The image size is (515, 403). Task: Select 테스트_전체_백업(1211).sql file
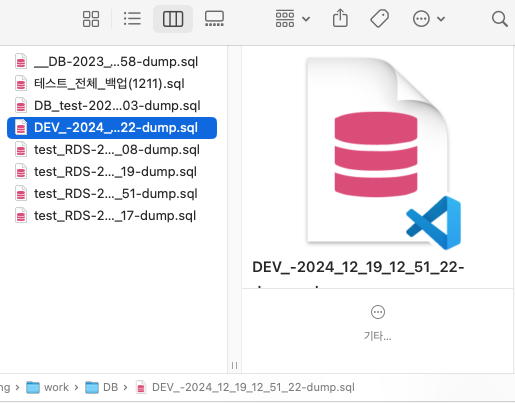[x=112, y=84]
